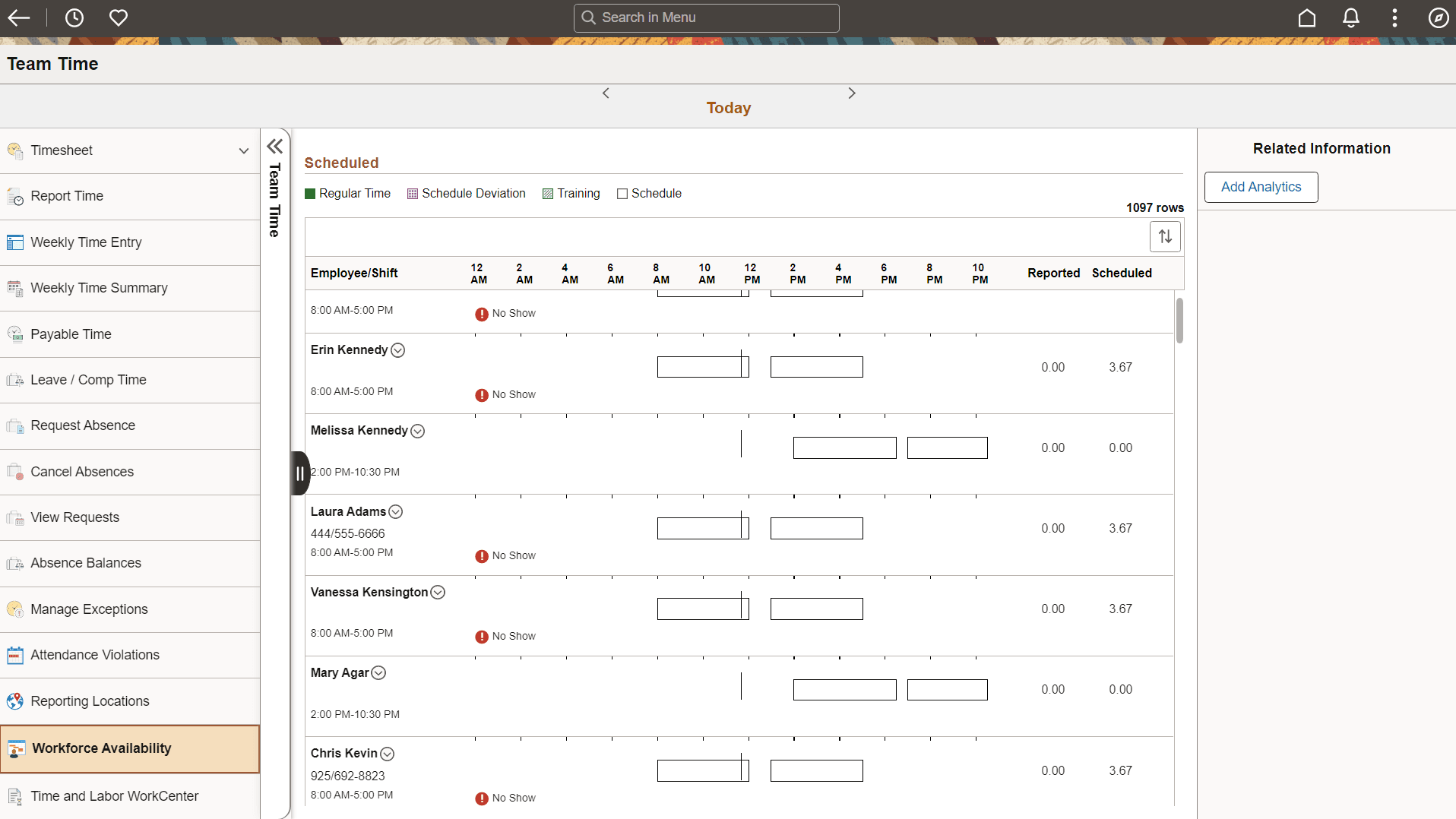This screenshot has height=819, width=1456.
Task: Click the View Requests icon
Action: pos(15,518)
